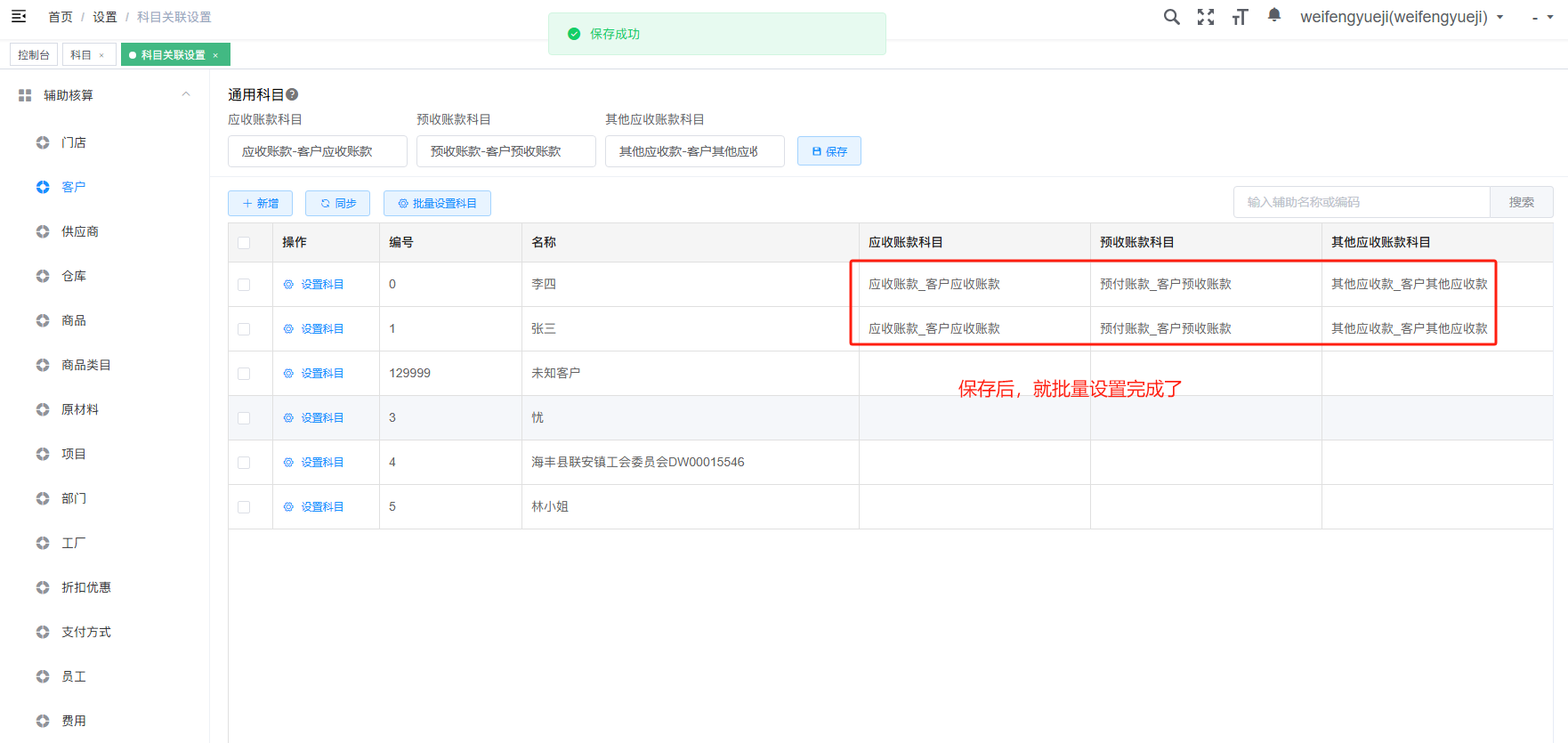Viewport: 1568px width, 743px height.
Task: Click the 供应商 sidebar icon
Action: [x=43, y=231]
